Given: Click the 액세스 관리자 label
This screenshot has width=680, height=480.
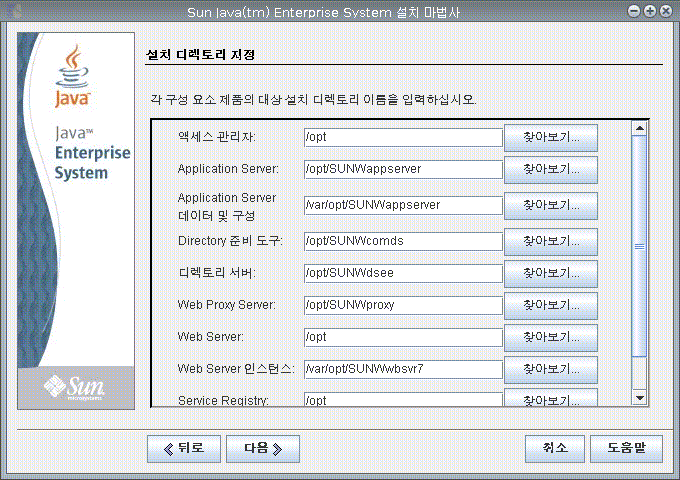Looking at the screenshot, I should pyautogui.click(x=216, y=137).
